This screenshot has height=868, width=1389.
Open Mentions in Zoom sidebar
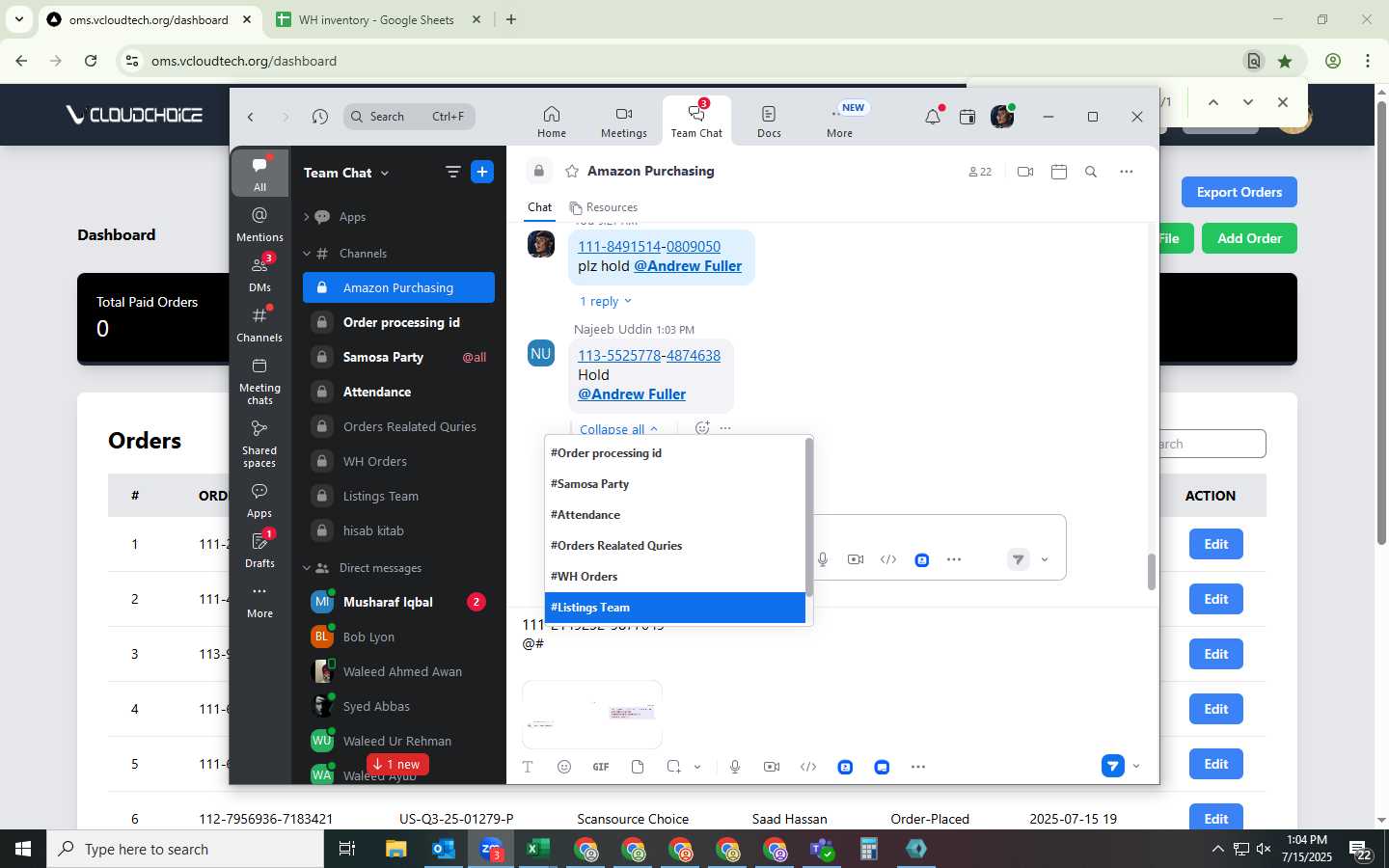click(259, 224)
